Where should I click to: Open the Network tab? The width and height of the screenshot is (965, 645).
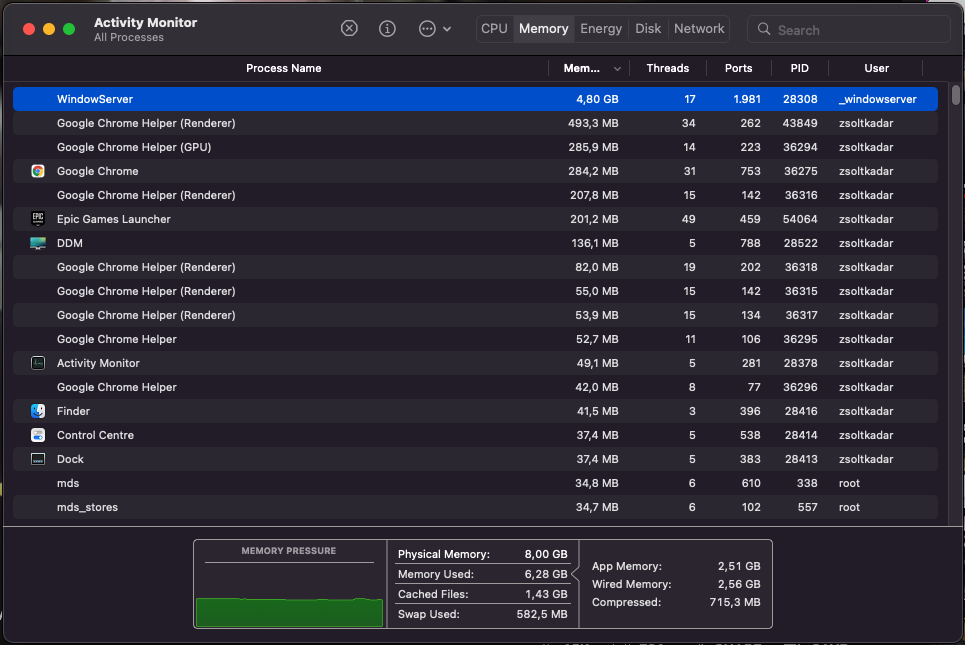click(699, 29)
